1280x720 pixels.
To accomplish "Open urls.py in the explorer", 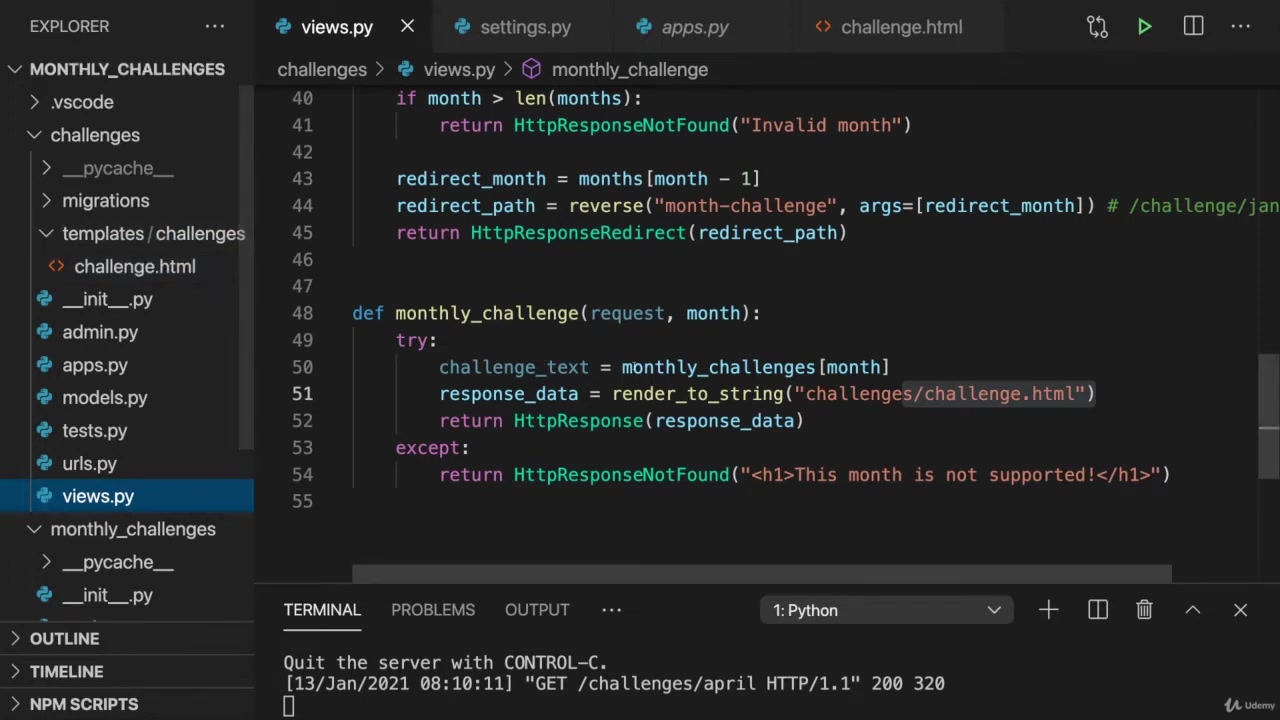I will tap(89, 464).
